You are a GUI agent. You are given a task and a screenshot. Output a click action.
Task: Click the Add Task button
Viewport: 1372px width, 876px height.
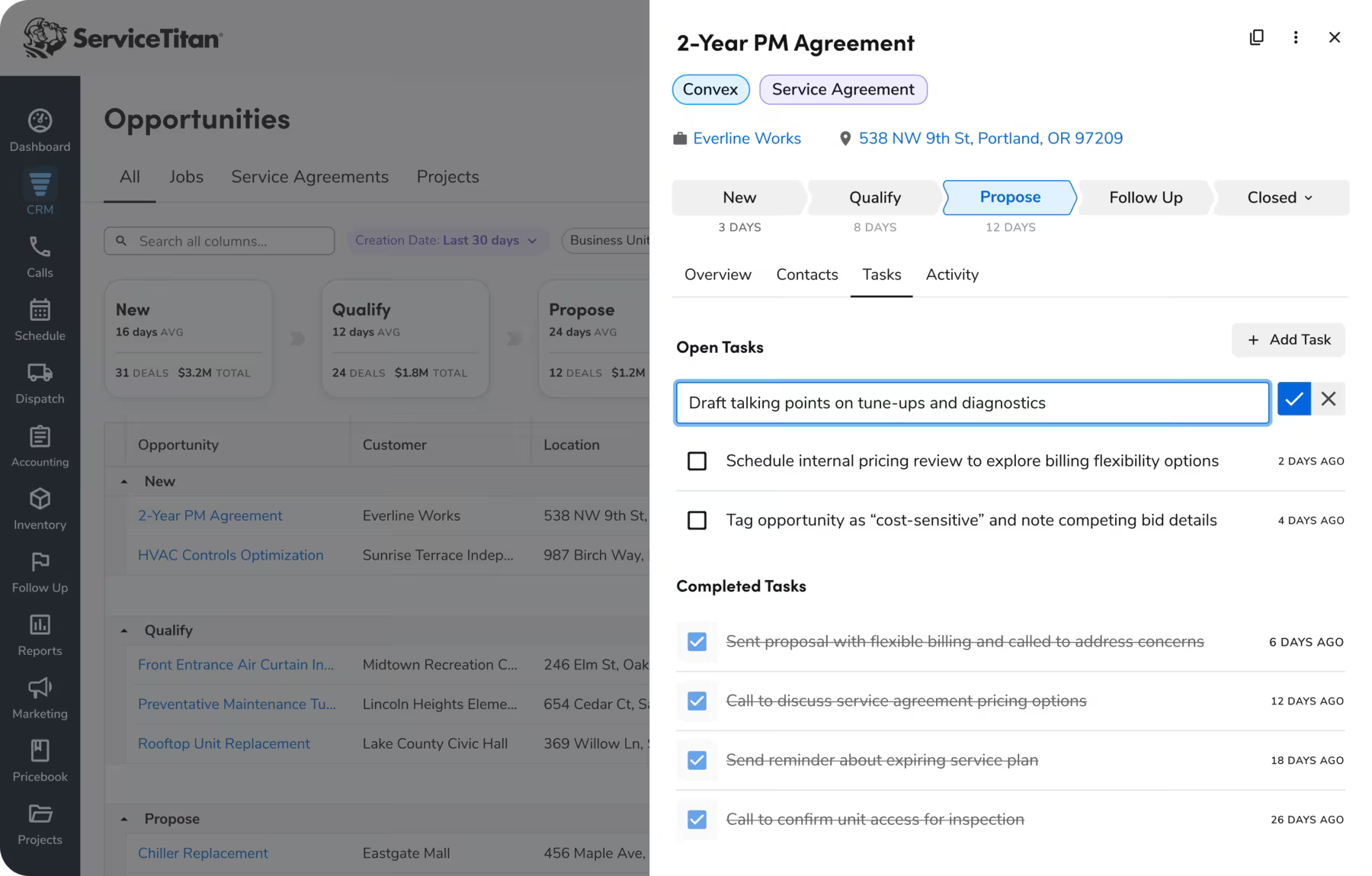pyautogui.click(x=1288, y=340)
